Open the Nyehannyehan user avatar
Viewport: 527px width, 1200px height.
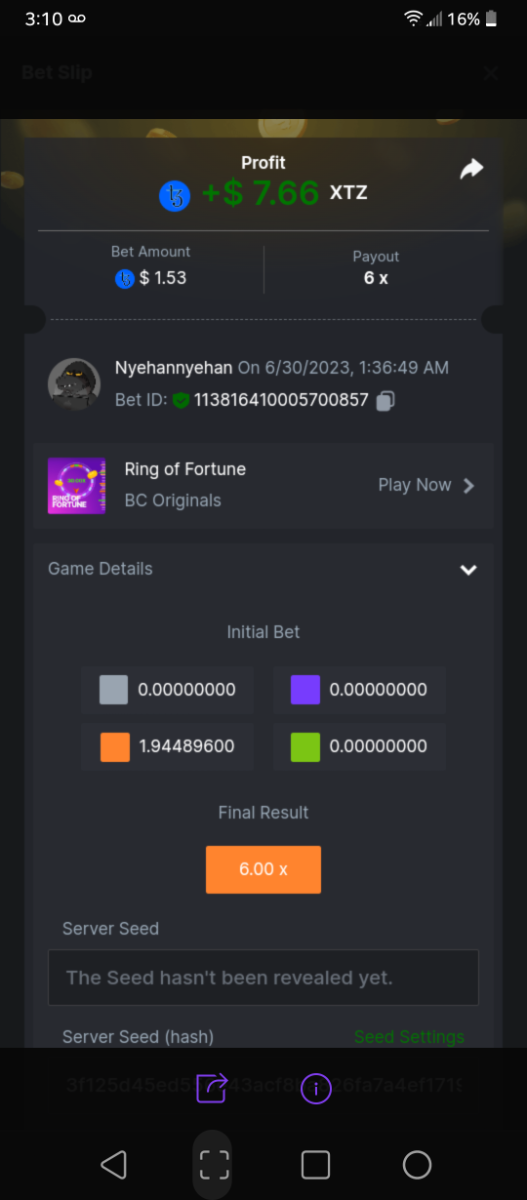74,384
